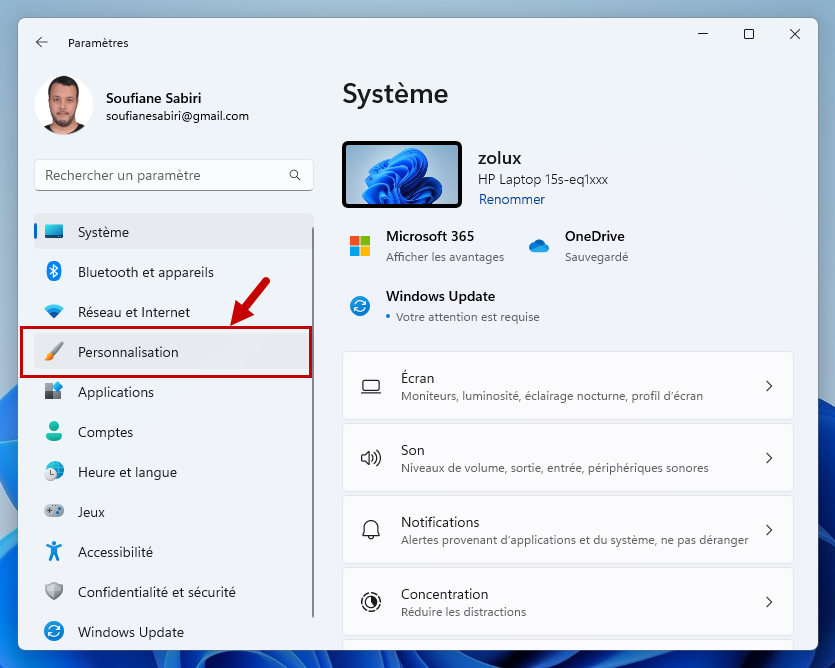Click the Soufiane Sabiri profile picture
The height and width of the screenshot is (668, 835).
point(64,105)
